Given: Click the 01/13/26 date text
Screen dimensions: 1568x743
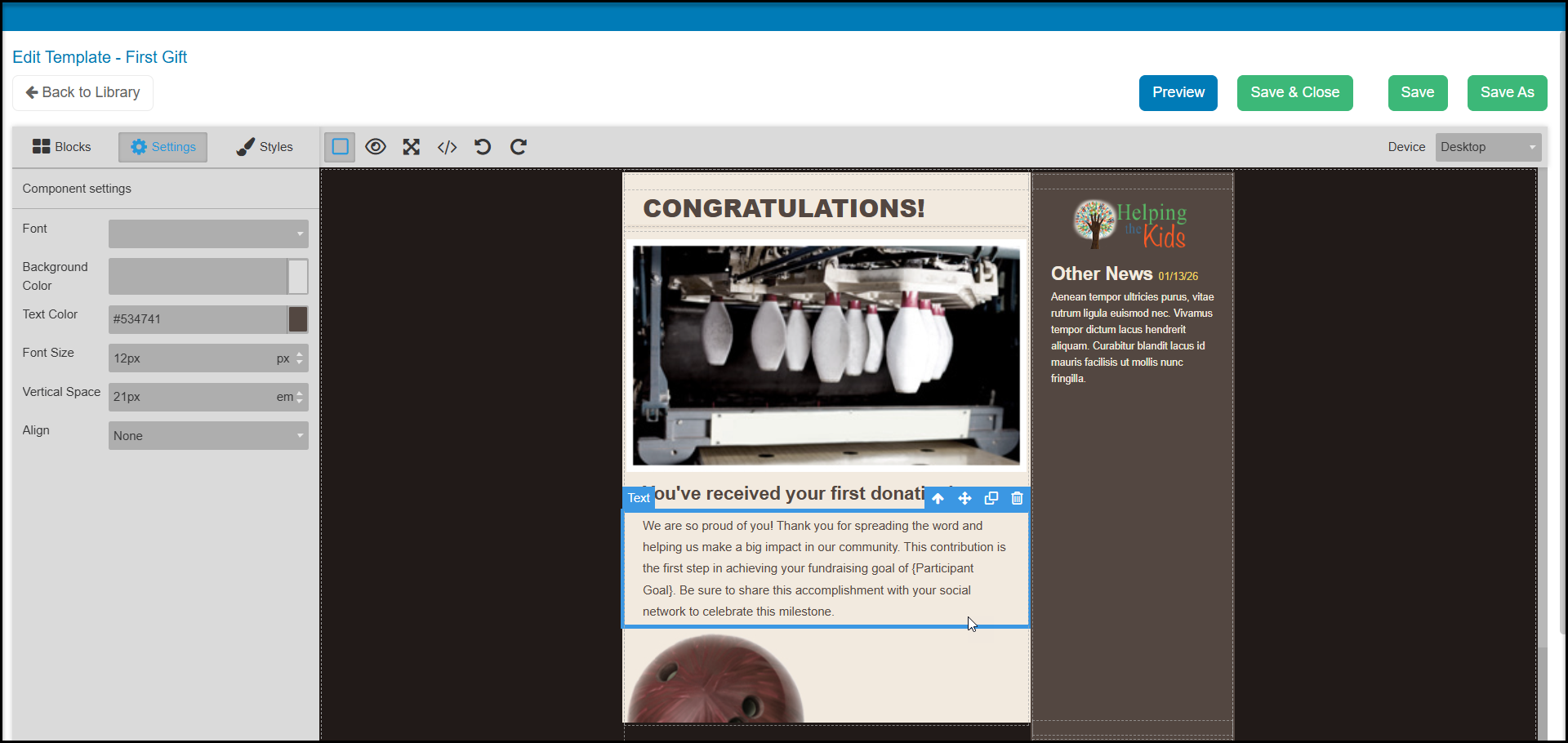Looking at the screenshot, I should click(1178, 276).
